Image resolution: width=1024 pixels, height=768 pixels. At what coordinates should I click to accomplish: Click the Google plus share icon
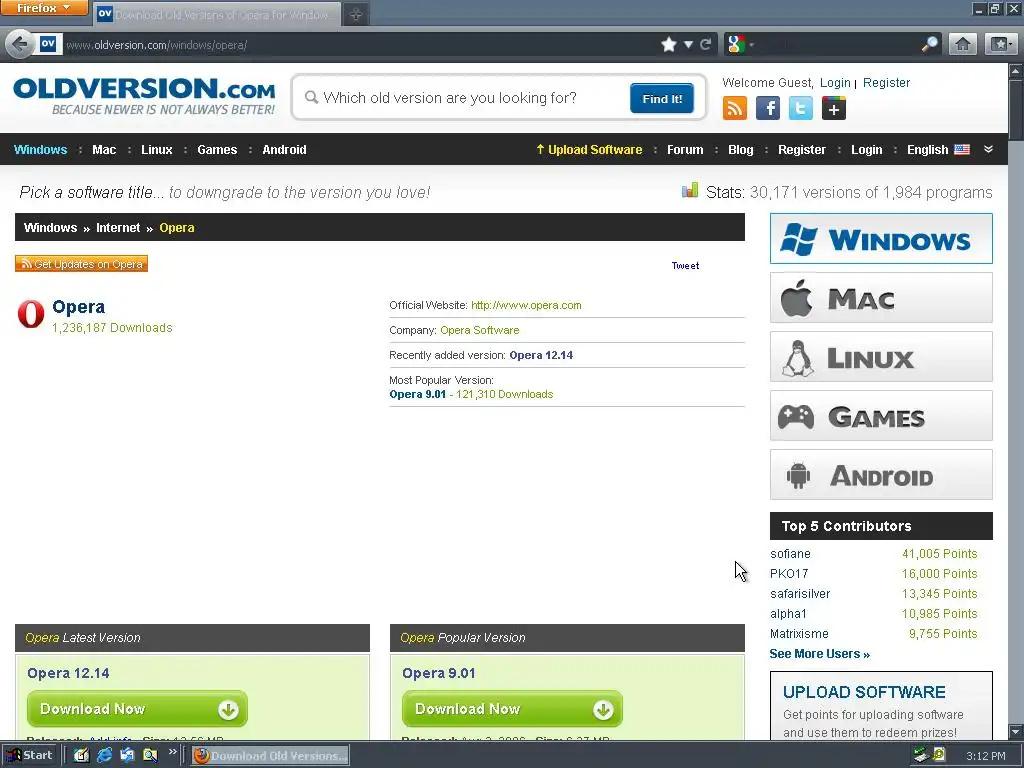[x=834, y=108]
